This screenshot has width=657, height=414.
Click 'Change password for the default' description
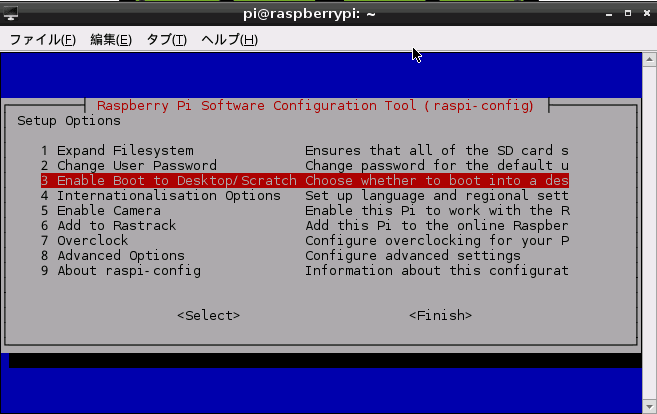pyautogui.click(x=437, y=166)
